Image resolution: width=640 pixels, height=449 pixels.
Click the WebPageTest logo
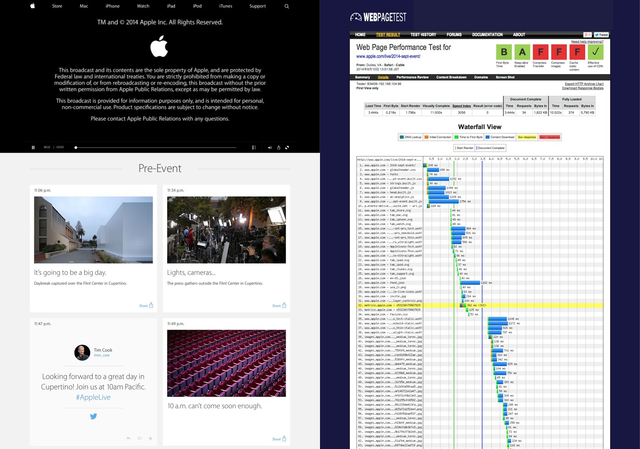coord(378,17)
